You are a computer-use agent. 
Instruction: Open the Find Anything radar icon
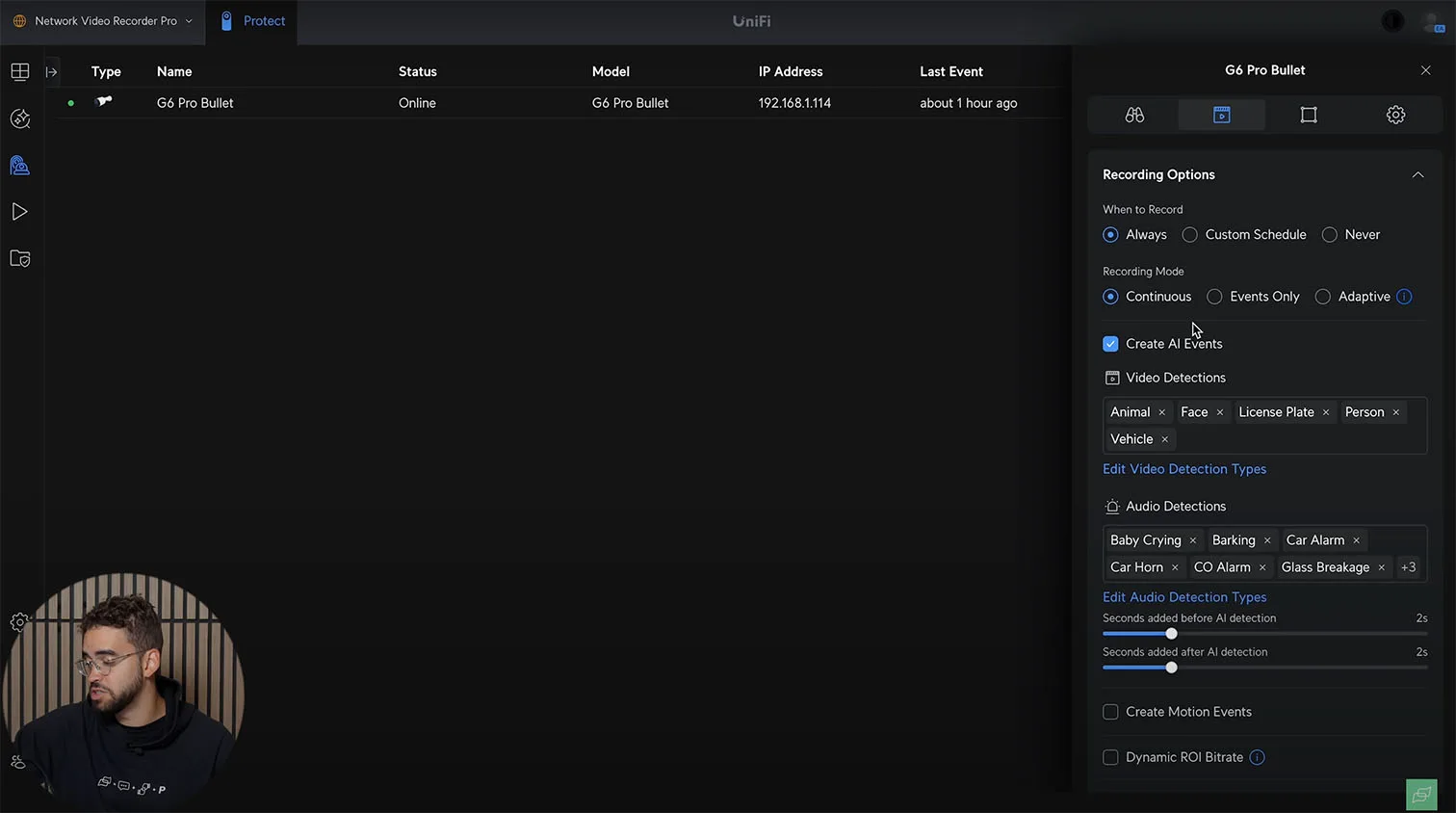coord(20,118)
